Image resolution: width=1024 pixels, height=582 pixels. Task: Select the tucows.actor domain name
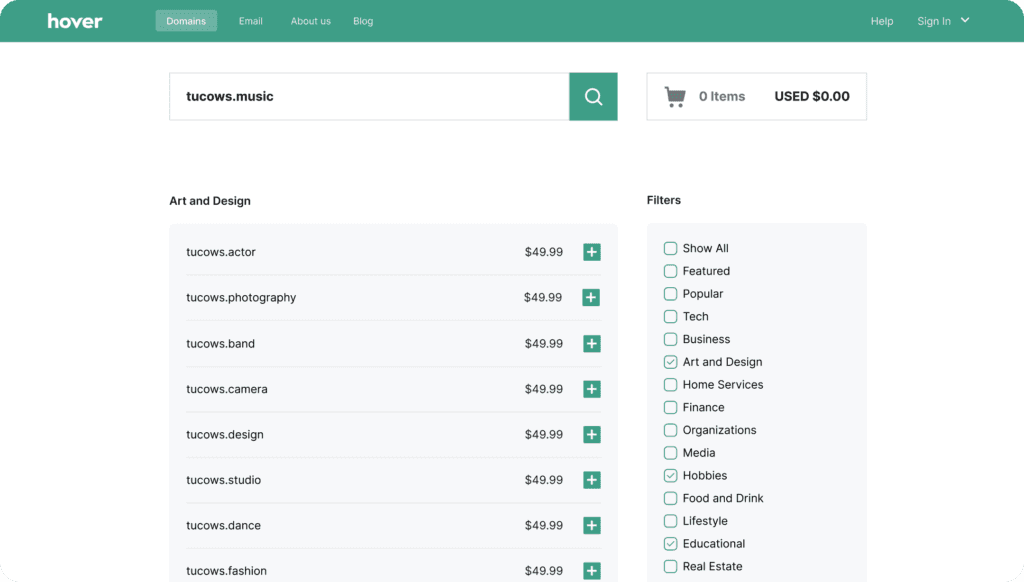[x=221, y=252]
